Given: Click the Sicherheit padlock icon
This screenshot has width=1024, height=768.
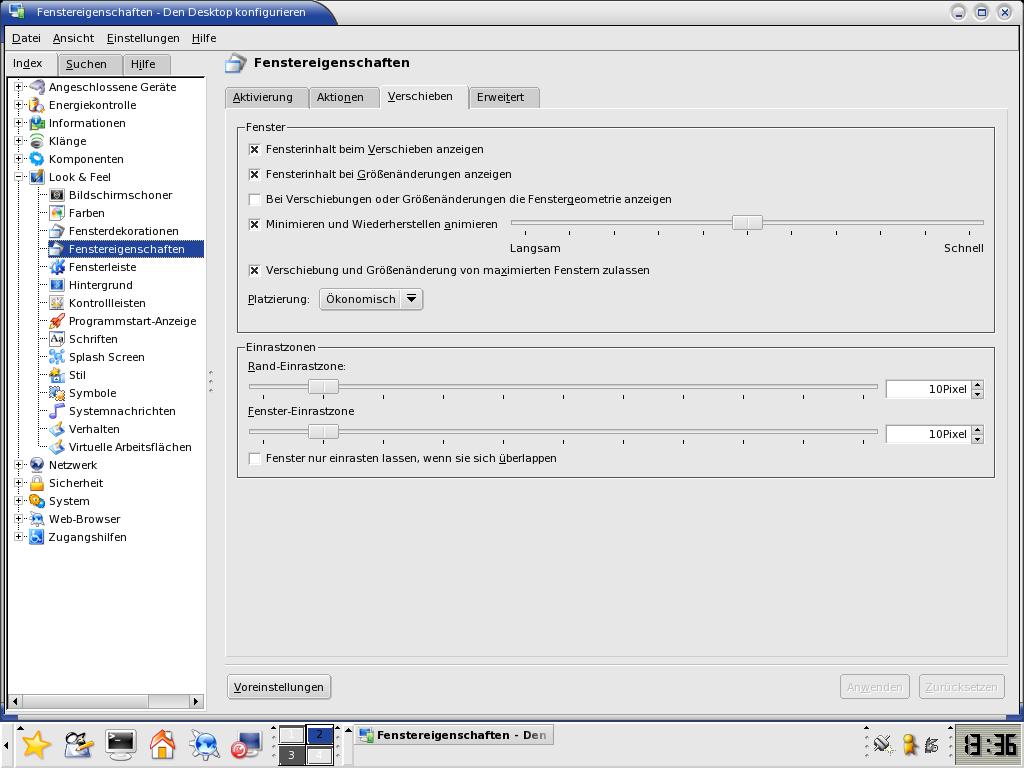Looking at the screenshot, I should [x=37, y=483].
